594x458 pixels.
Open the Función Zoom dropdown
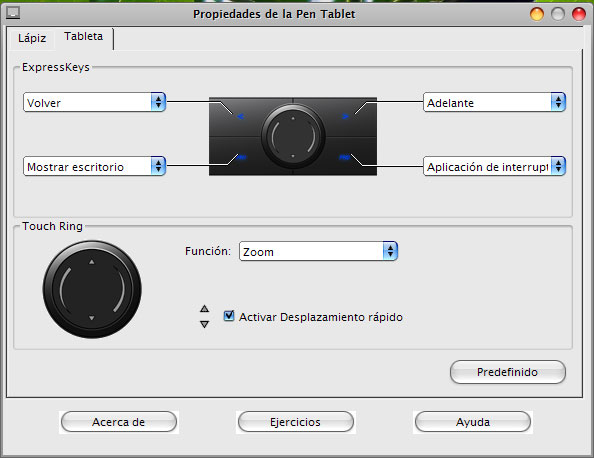coord(318,251)
